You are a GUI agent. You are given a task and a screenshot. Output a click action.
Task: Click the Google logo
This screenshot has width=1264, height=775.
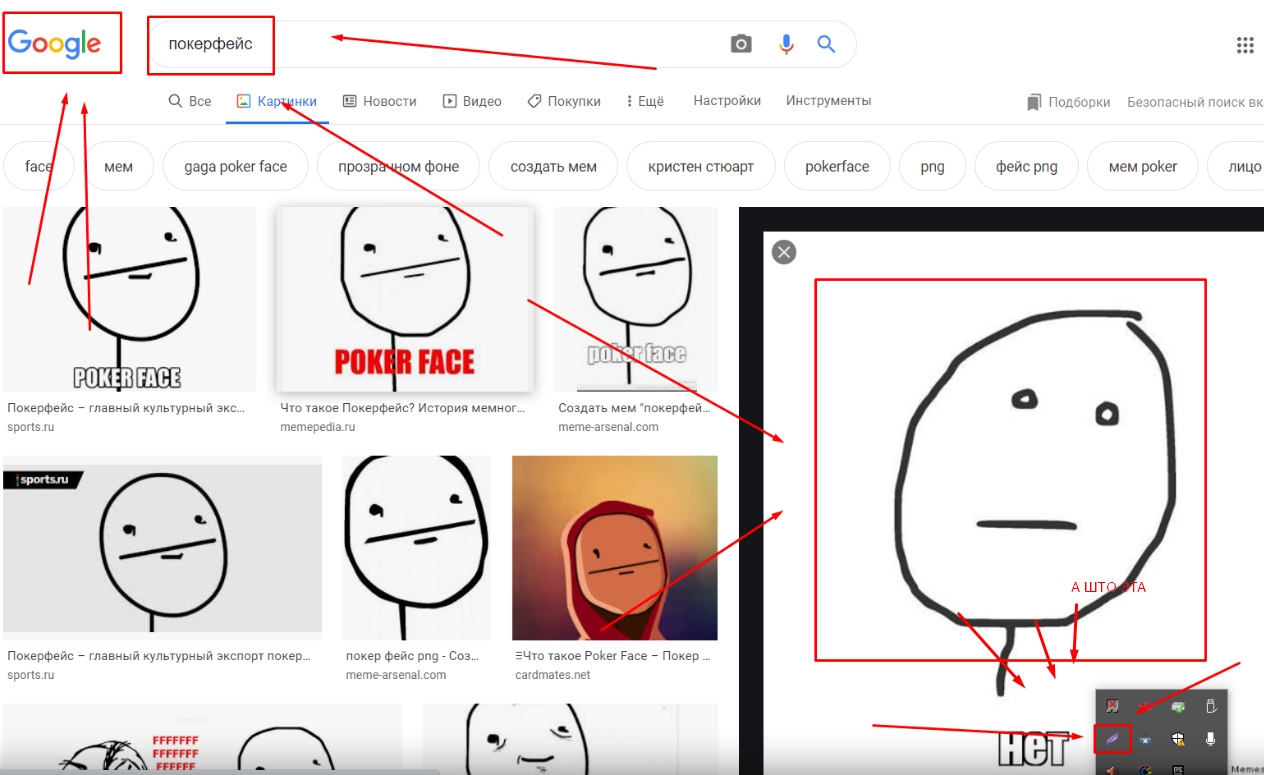pos(55,44)
